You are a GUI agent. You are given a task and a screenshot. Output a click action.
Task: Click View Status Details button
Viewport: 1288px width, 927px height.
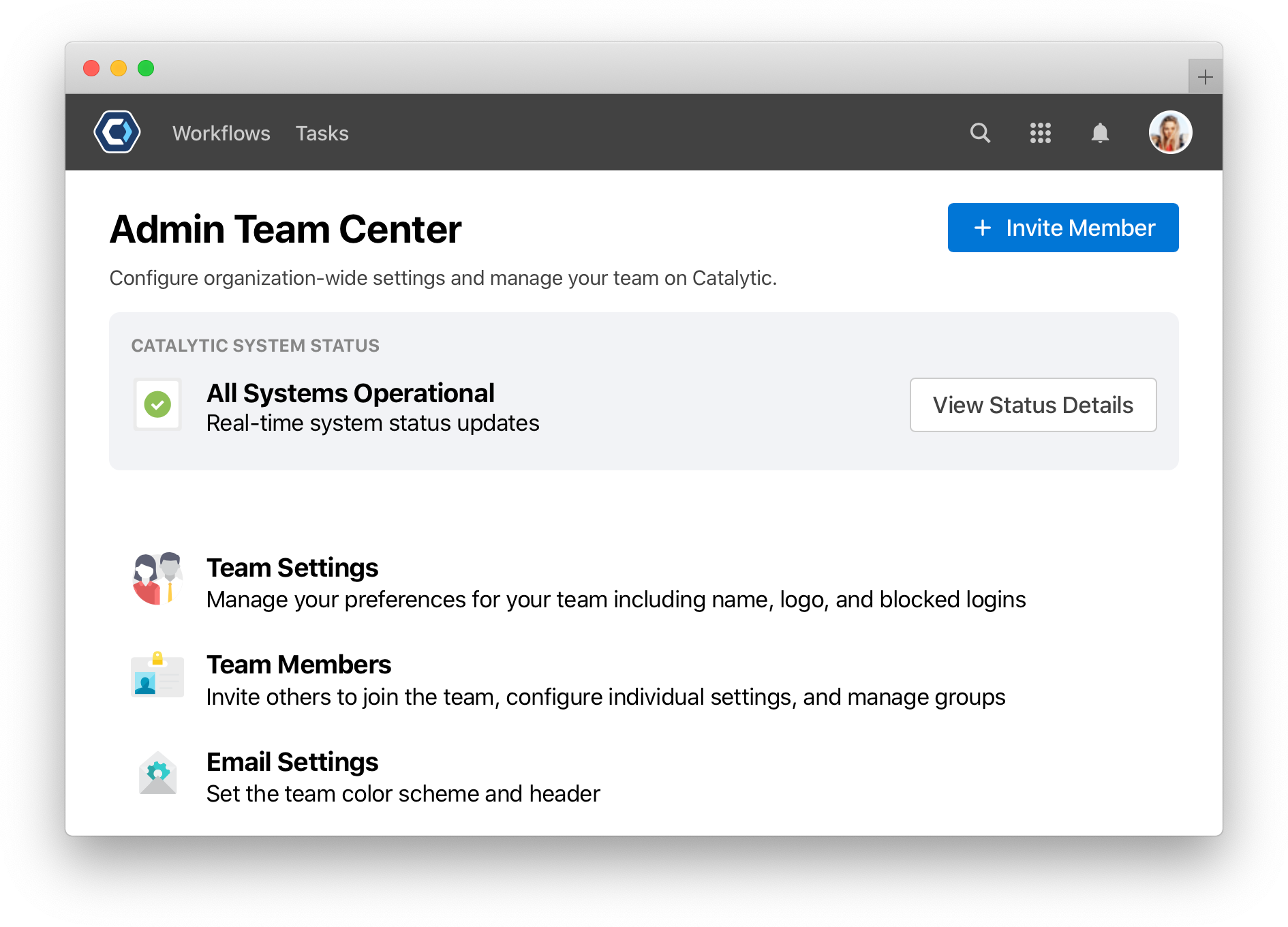(1033, 405)
